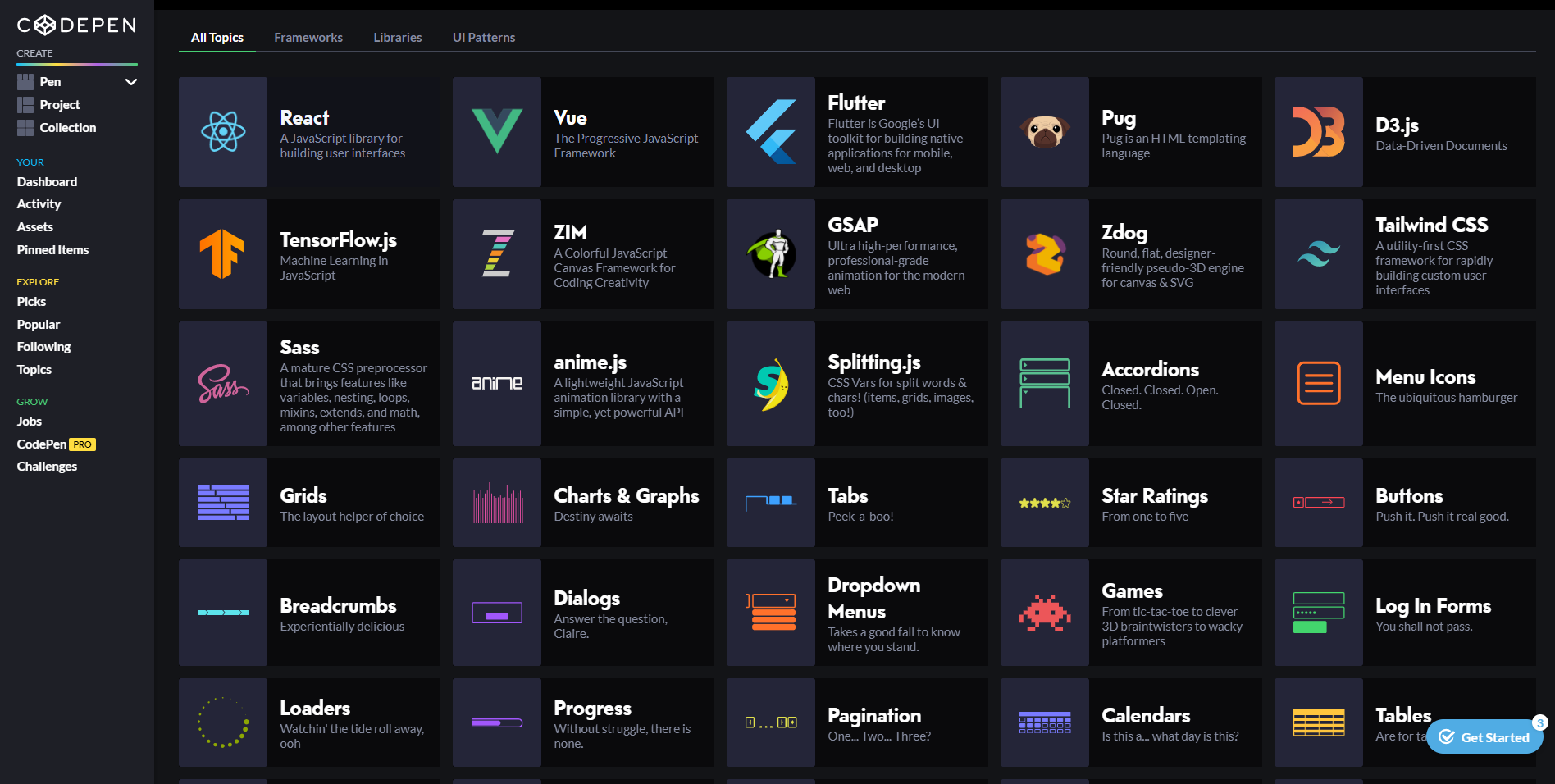Select the Zdog logo icon
Image resolution: width=1555 pixels, height=784 pixels.
(x=1045, y=254)
